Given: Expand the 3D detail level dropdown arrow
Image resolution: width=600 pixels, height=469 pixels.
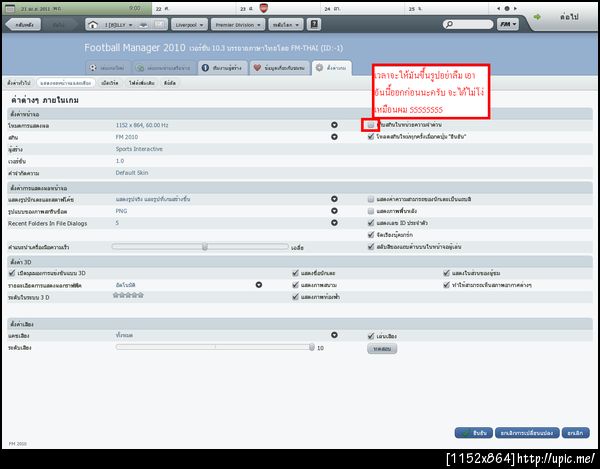Looking at the screenshot, I should pyautogui.click(x=259, y=285).
